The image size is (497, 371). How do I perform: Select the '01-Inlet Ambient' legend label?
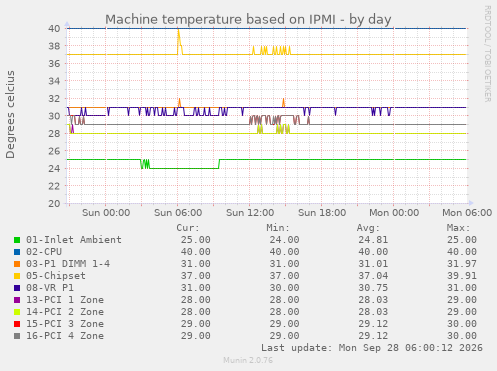[74, 240]
